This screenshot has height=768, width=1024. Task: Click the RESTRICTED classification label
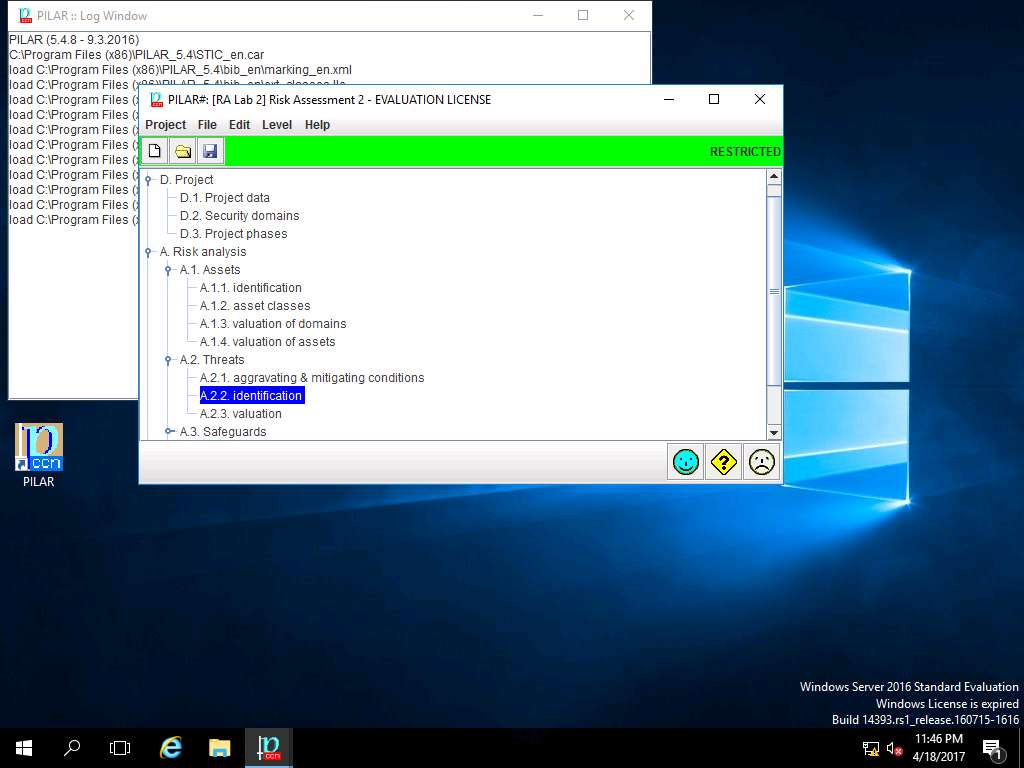(x=745, y=152)
